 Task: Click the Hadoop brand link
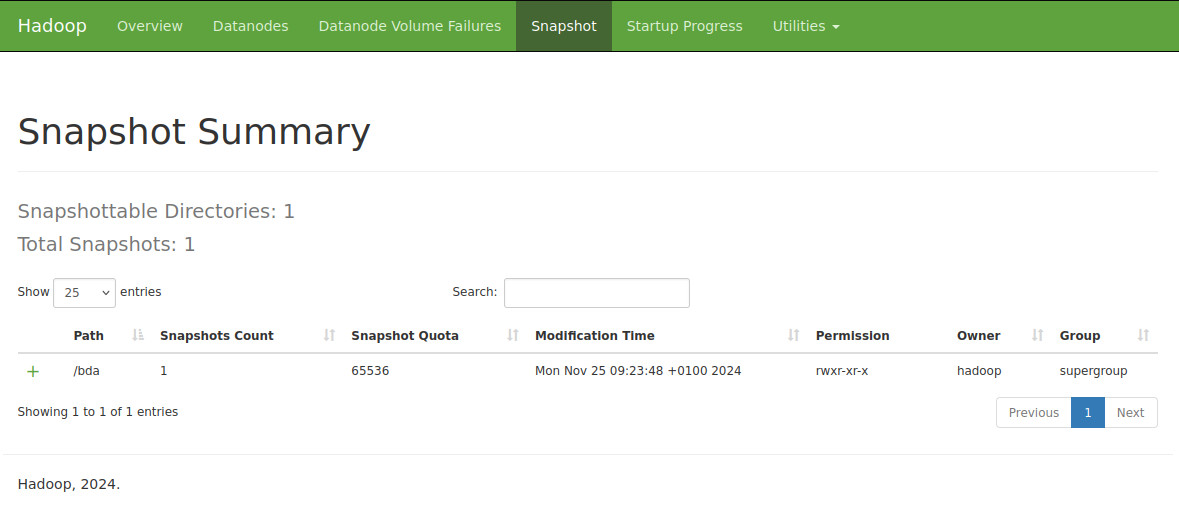coord(52,26)
